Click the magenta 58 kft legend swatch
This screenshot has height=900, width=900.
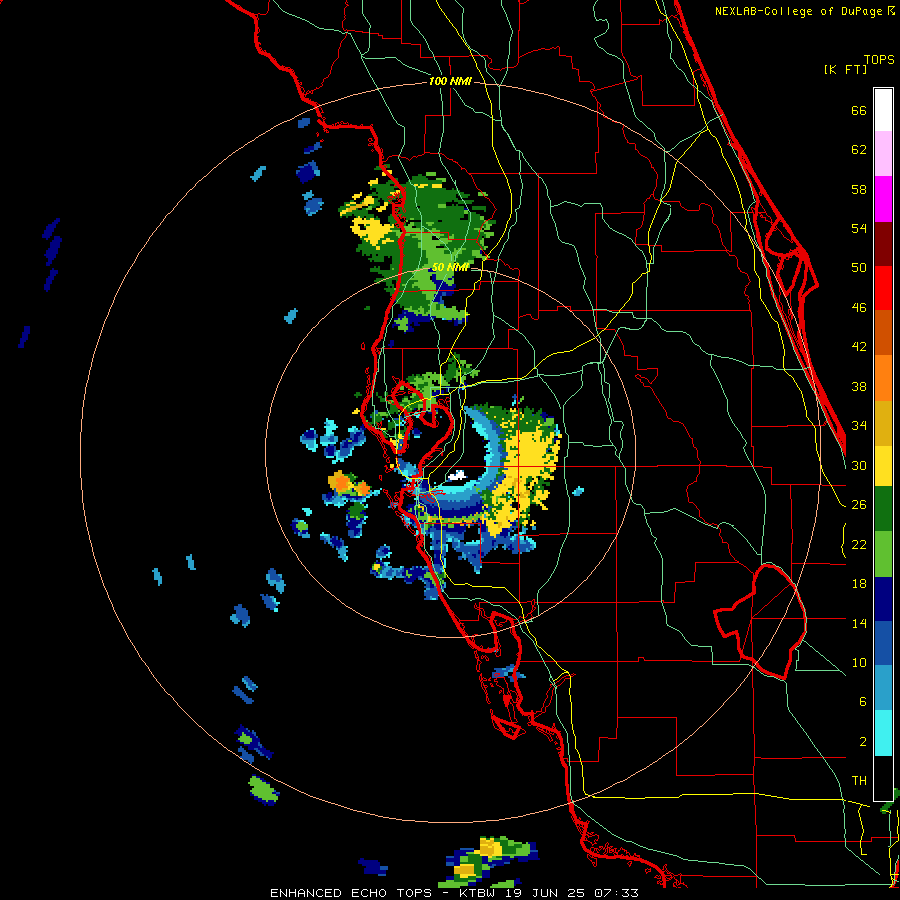tap(883, 199)
